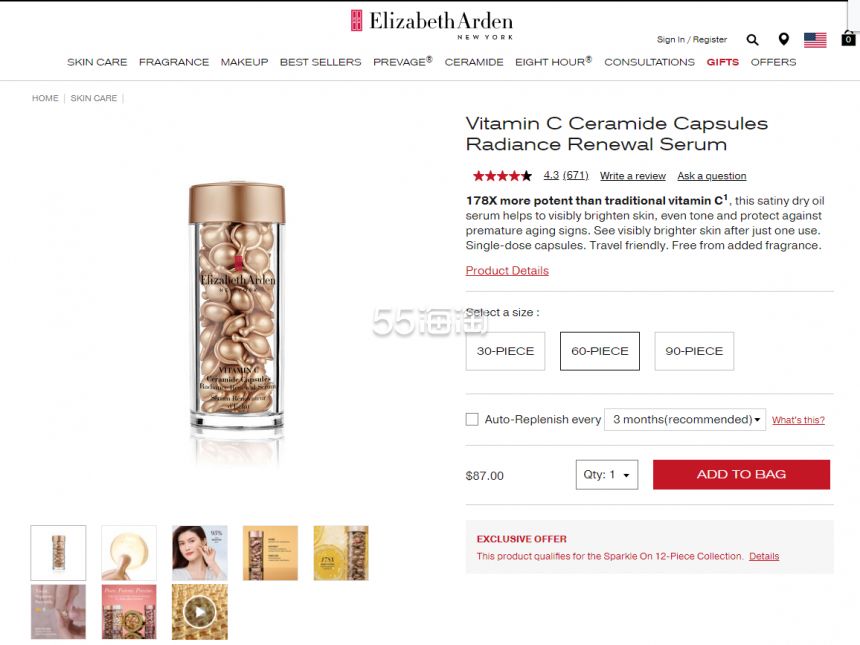Viewport: 860px width, 645px height.
Task: Select the 90-PIECE size option
Action: pyautogui.click(x=694, y=351)
